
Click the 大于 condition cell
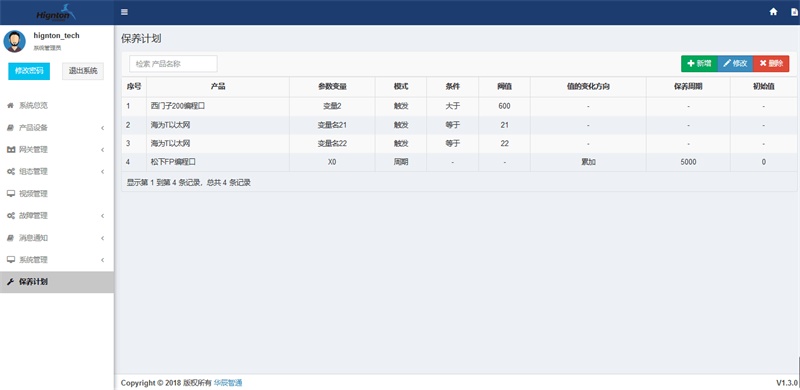click(453, 106)
